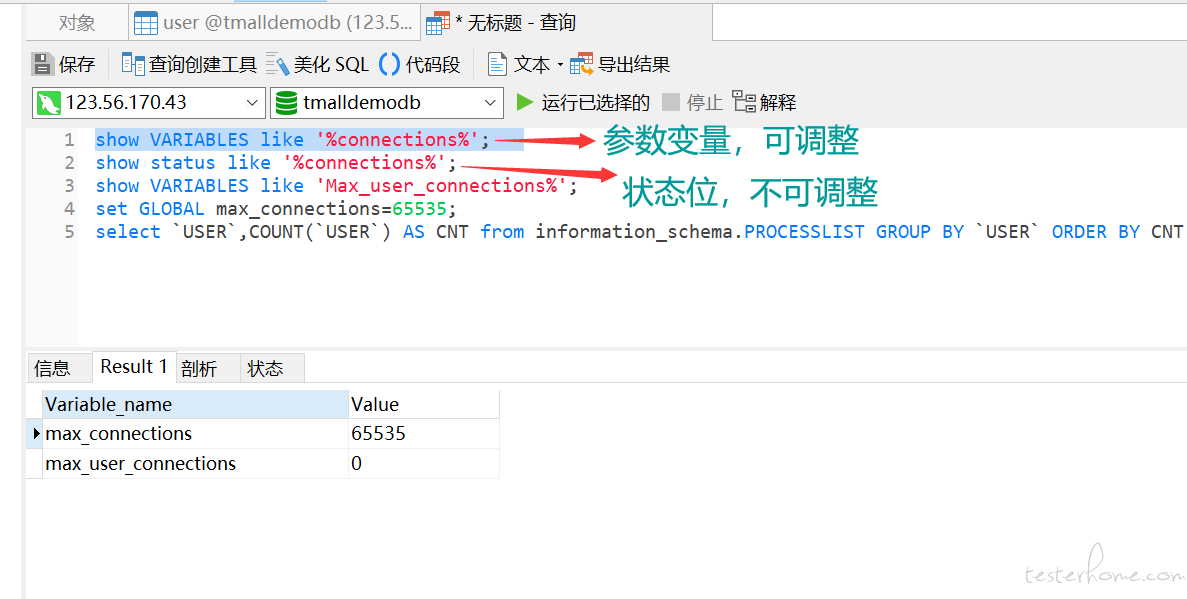This screenshot has width=1187, height=599.
Task: Select the 65535 value cell
Action: coord(424,434)
